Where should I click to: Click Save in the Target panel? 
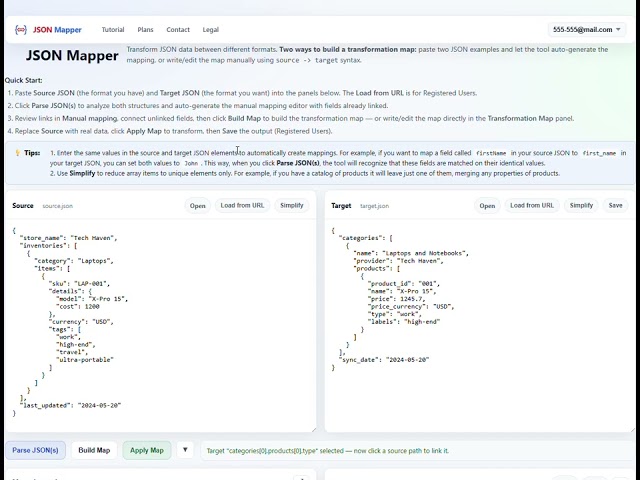pos(615,205)
